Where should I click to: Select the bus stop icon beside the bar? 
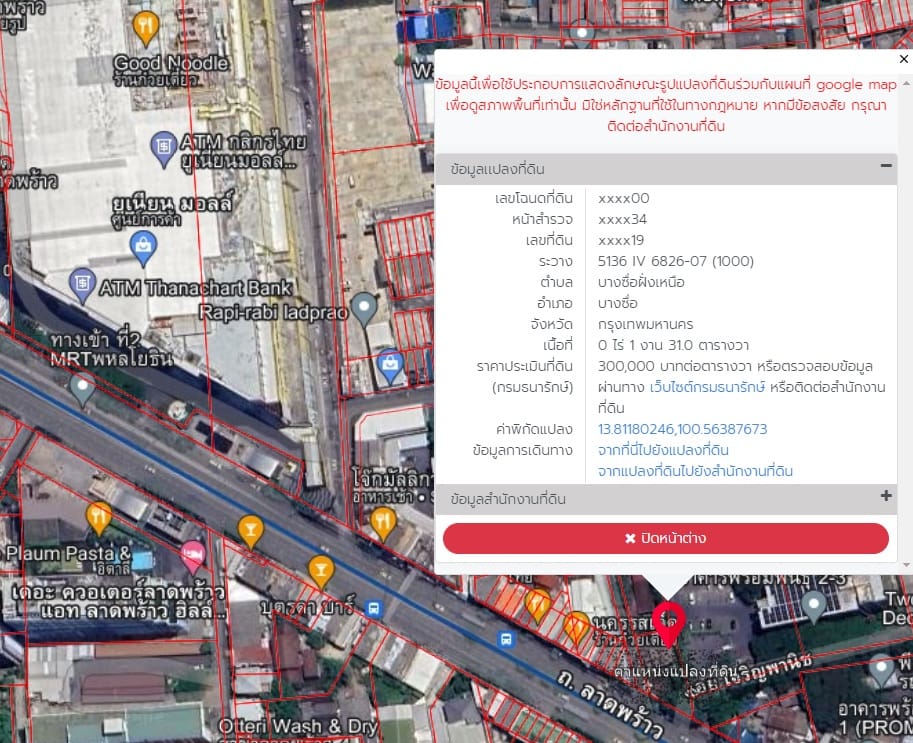click(374, 609)
